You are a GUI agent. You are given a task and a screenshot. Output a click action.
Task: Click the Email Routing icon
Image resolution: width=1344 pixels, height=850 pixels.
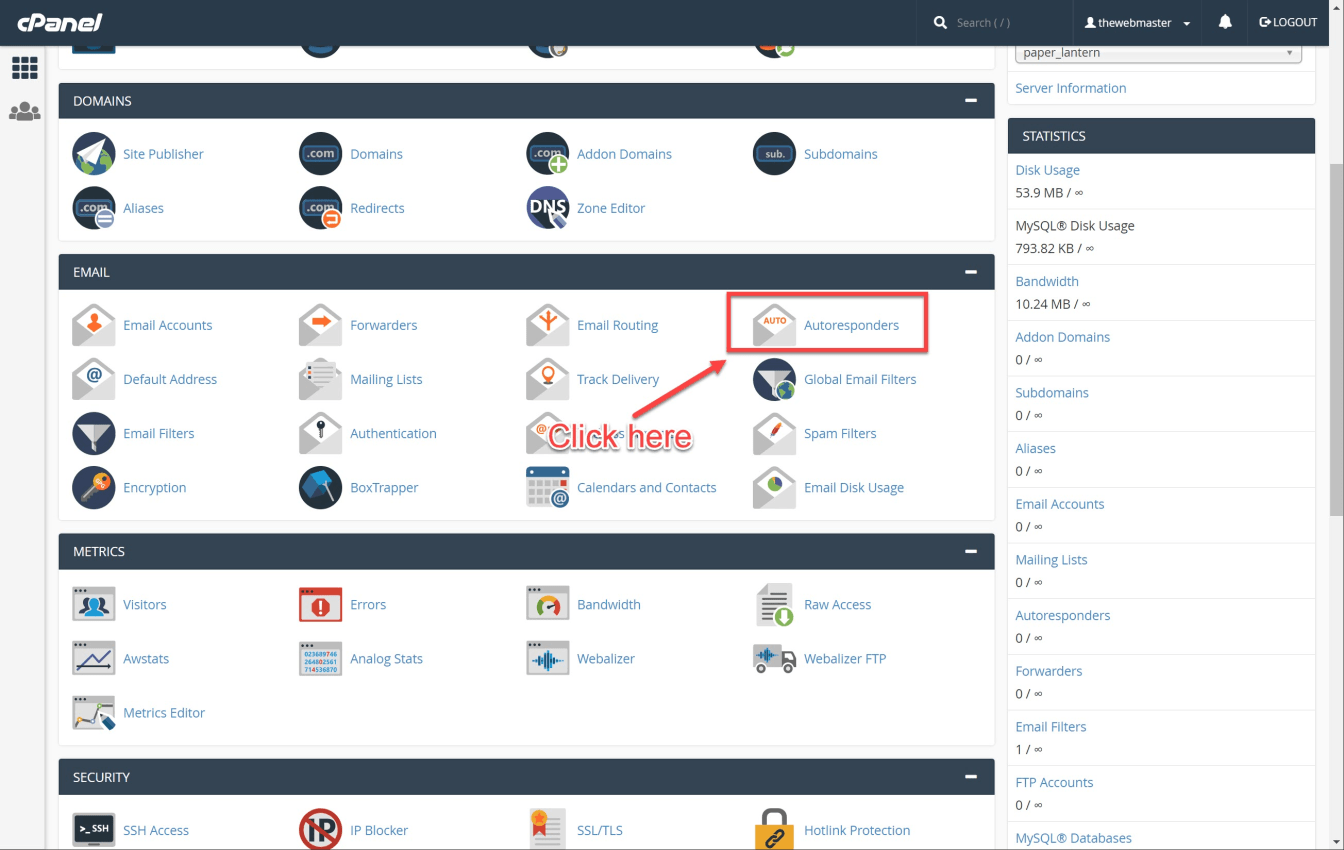[x=548, y=325]
